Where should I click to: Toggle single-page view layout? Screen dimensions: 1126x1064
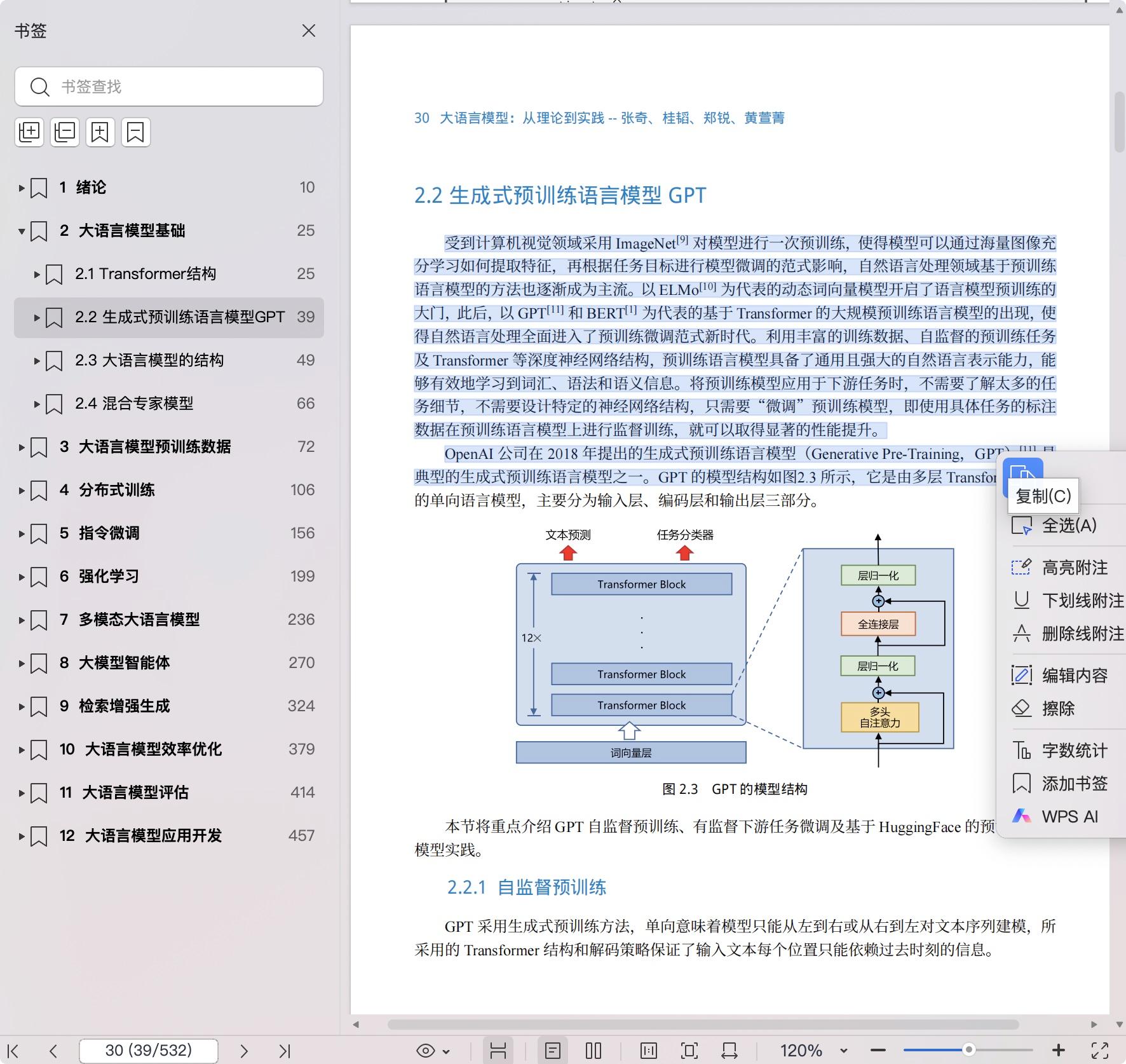pyautogui.click(x=553, y=1051)
